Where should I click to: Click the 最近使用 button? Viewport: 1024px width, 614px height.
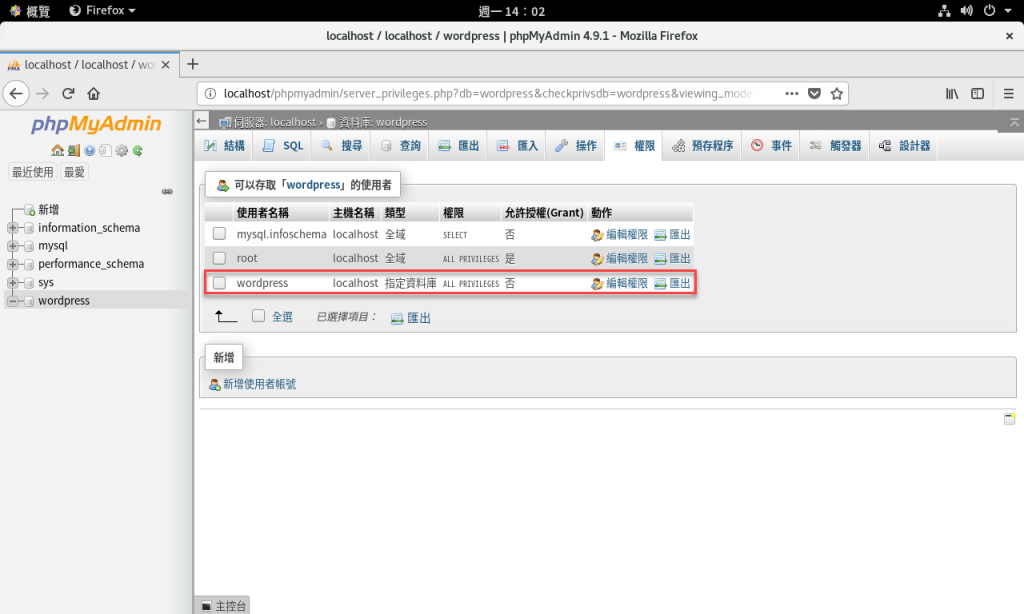coord(33,172)
